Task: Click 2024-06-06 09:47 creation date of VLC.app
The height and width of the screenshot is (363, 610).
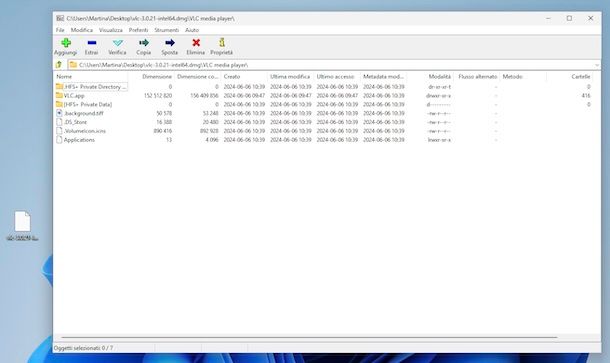Action: [x=244, y=95]
